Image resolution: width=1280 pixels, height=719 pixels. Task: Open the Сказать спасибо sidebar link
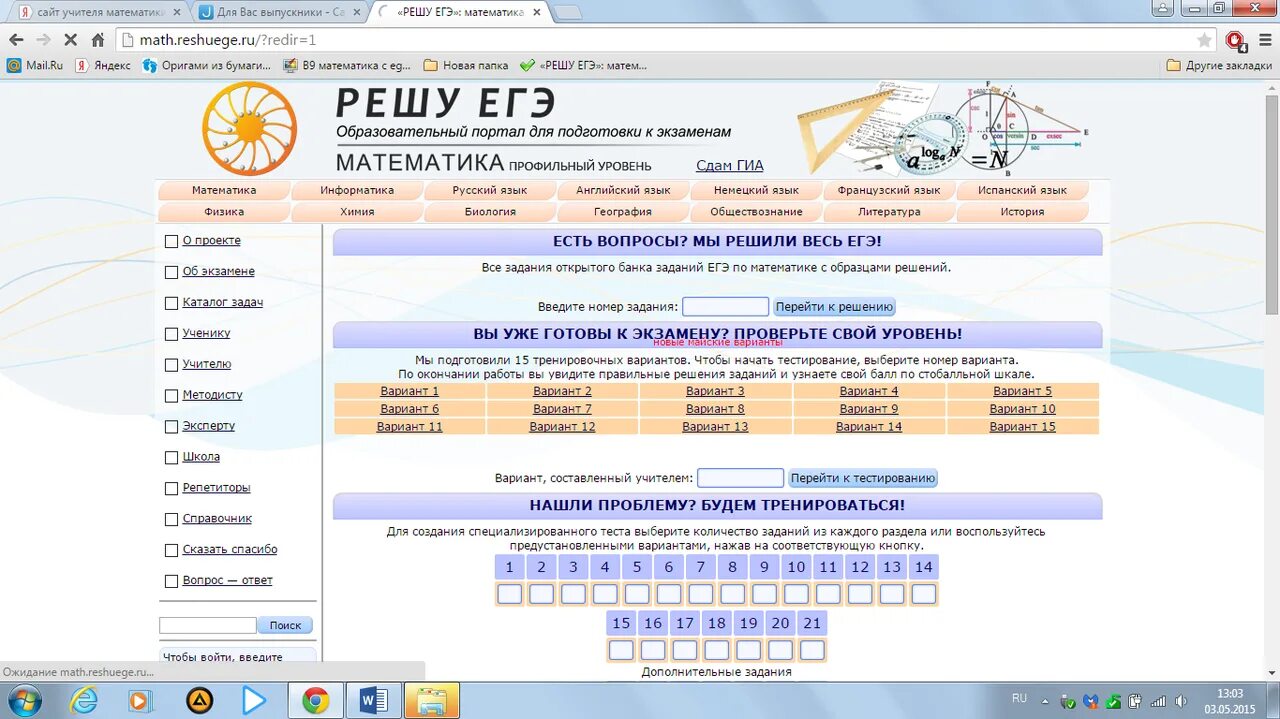230,550
